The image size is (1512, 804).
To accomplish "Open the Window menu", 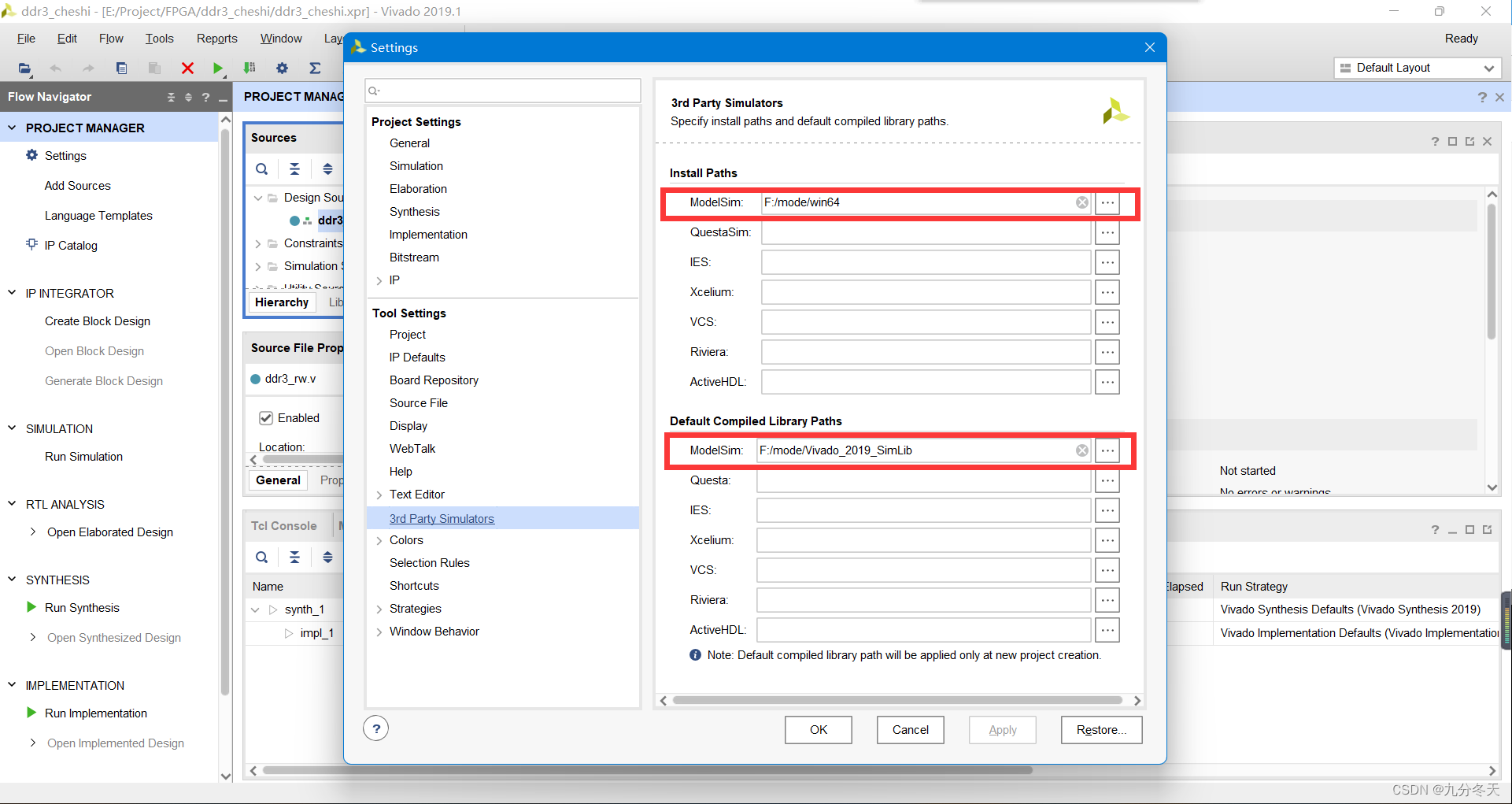I will click(x=281, y=39).
